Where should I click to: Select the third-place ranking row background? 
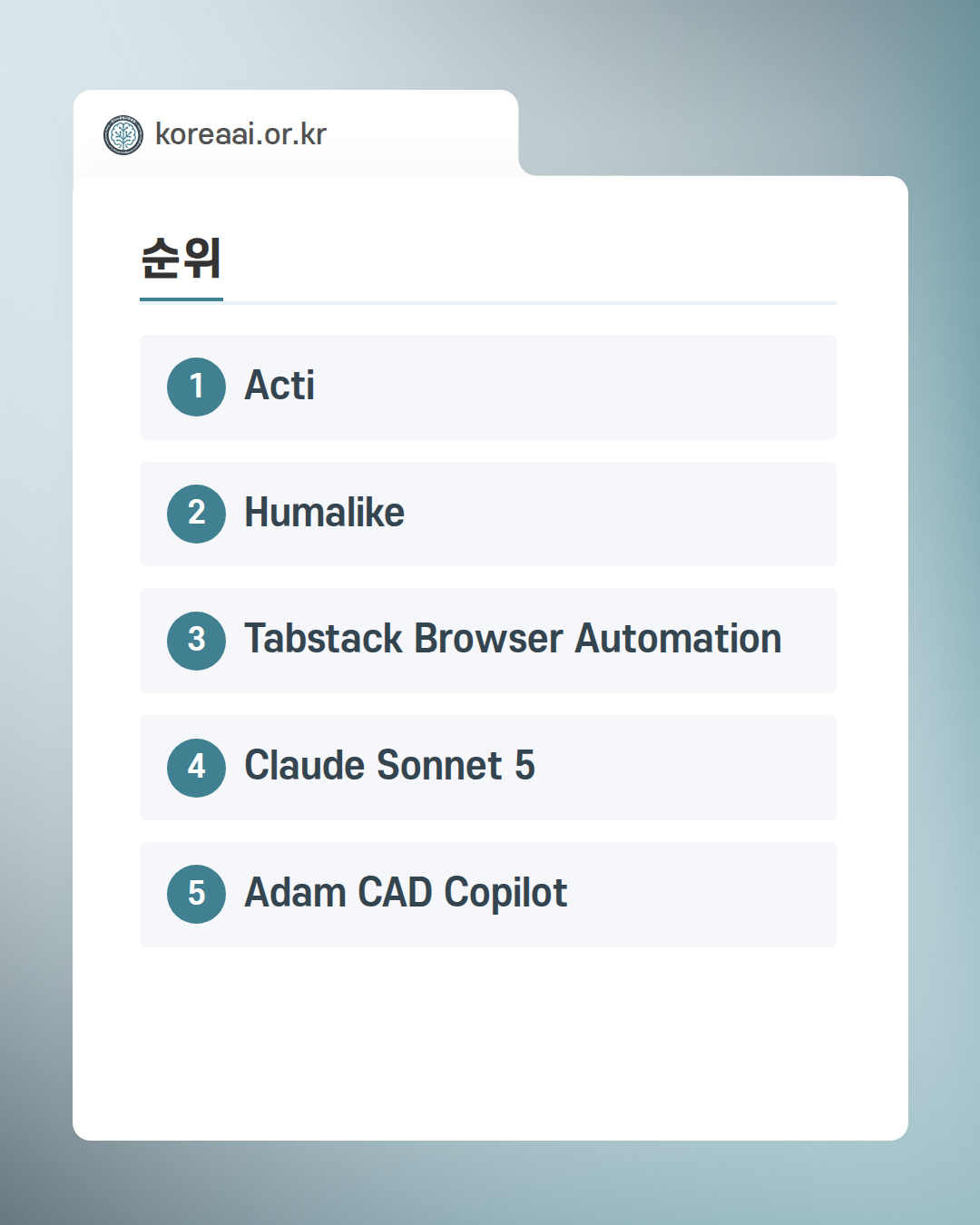click(488, 641)
